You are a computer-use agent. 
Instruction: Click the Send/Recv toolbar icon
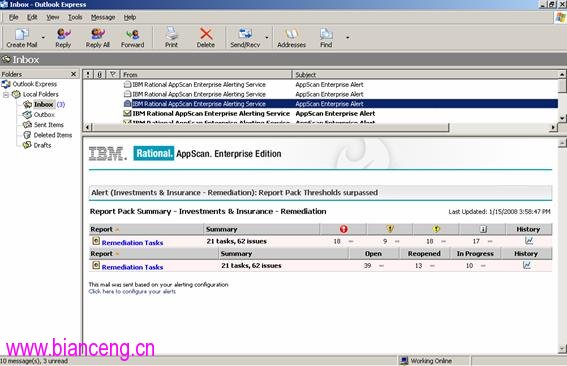(245, 37)
